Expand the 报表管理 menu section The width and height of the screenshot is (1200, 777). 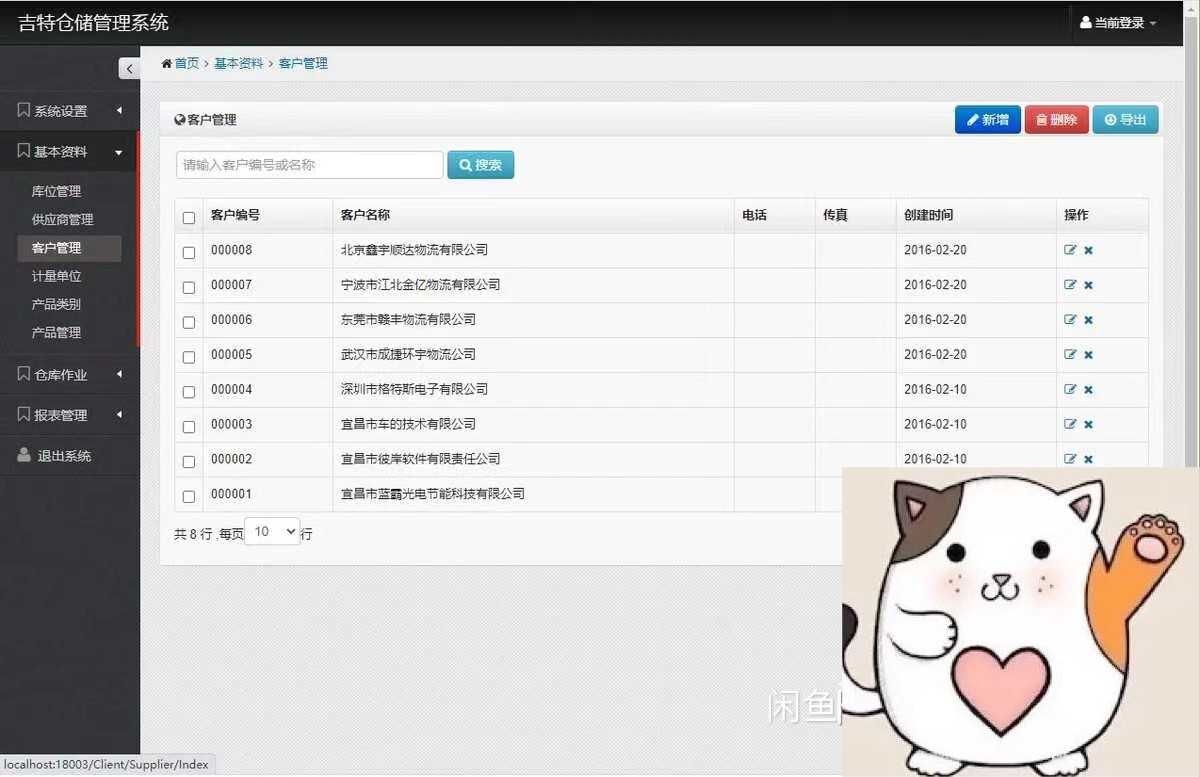69,415
